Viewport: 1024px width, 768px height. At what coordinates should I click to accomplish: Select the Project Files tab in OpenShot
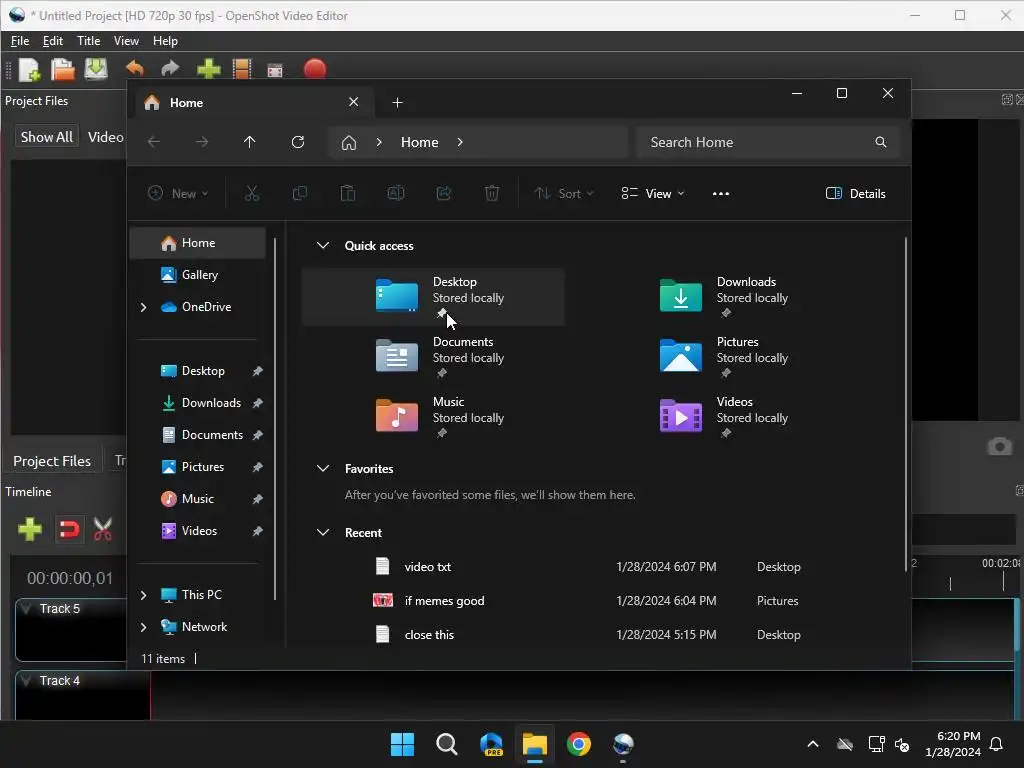[52, 461]
